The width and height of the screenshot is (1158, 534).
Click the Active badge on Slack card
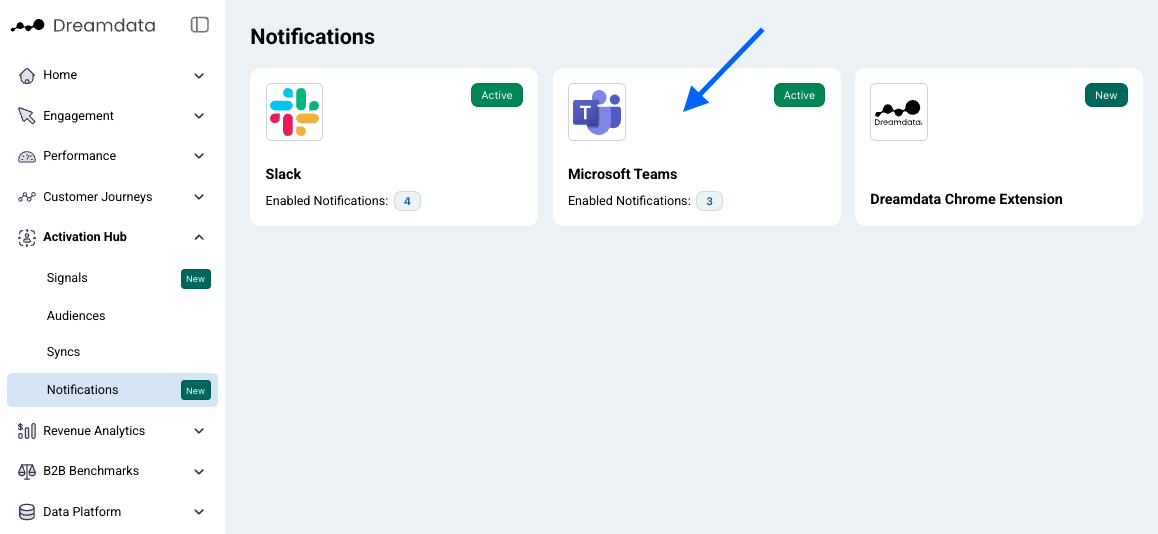497,95
